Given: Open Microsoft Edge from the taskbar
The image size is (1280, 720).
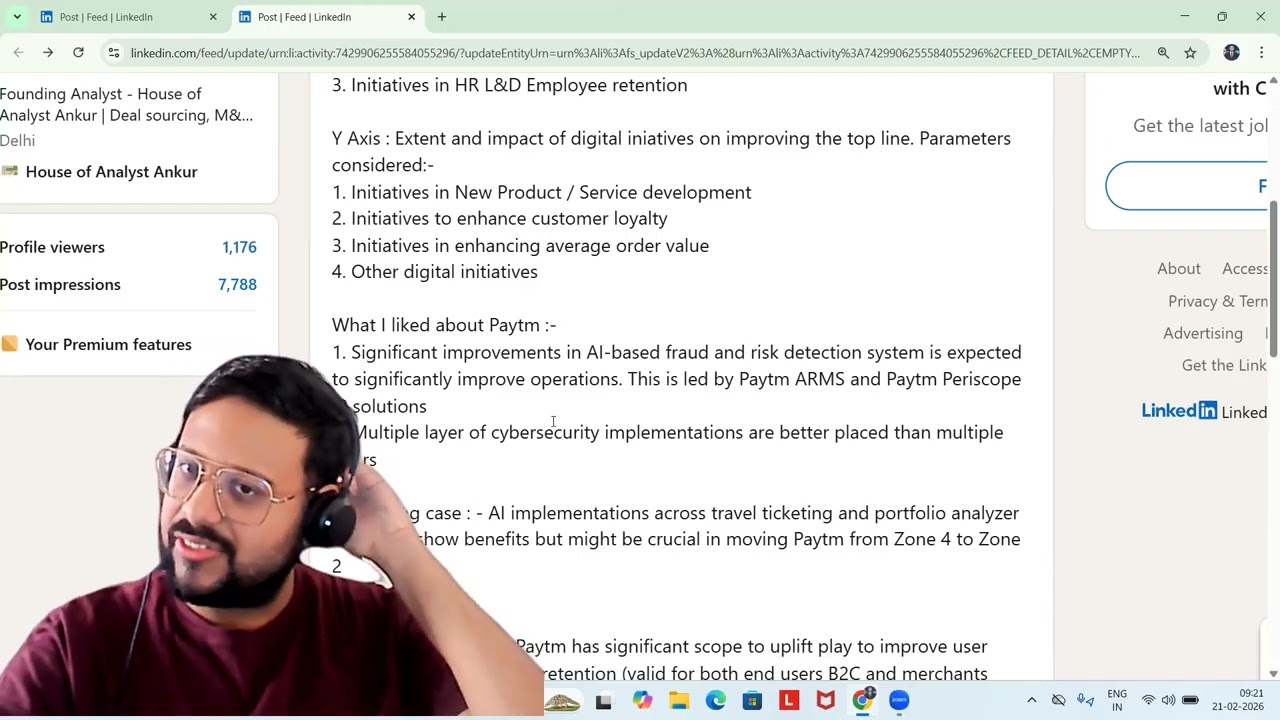Looking at the screenshot, I should click(x=716, y=701).
